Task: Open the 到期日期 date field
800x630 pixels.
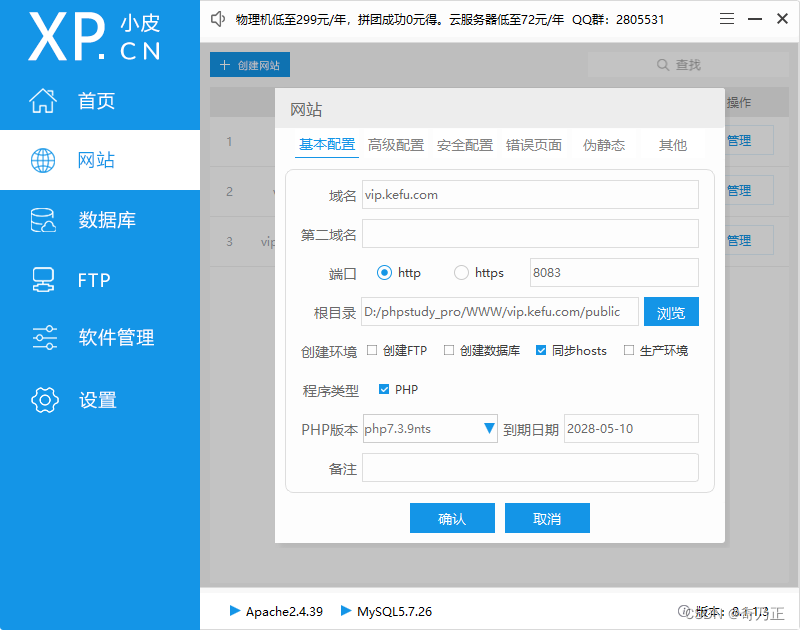Action: (631, 428)
